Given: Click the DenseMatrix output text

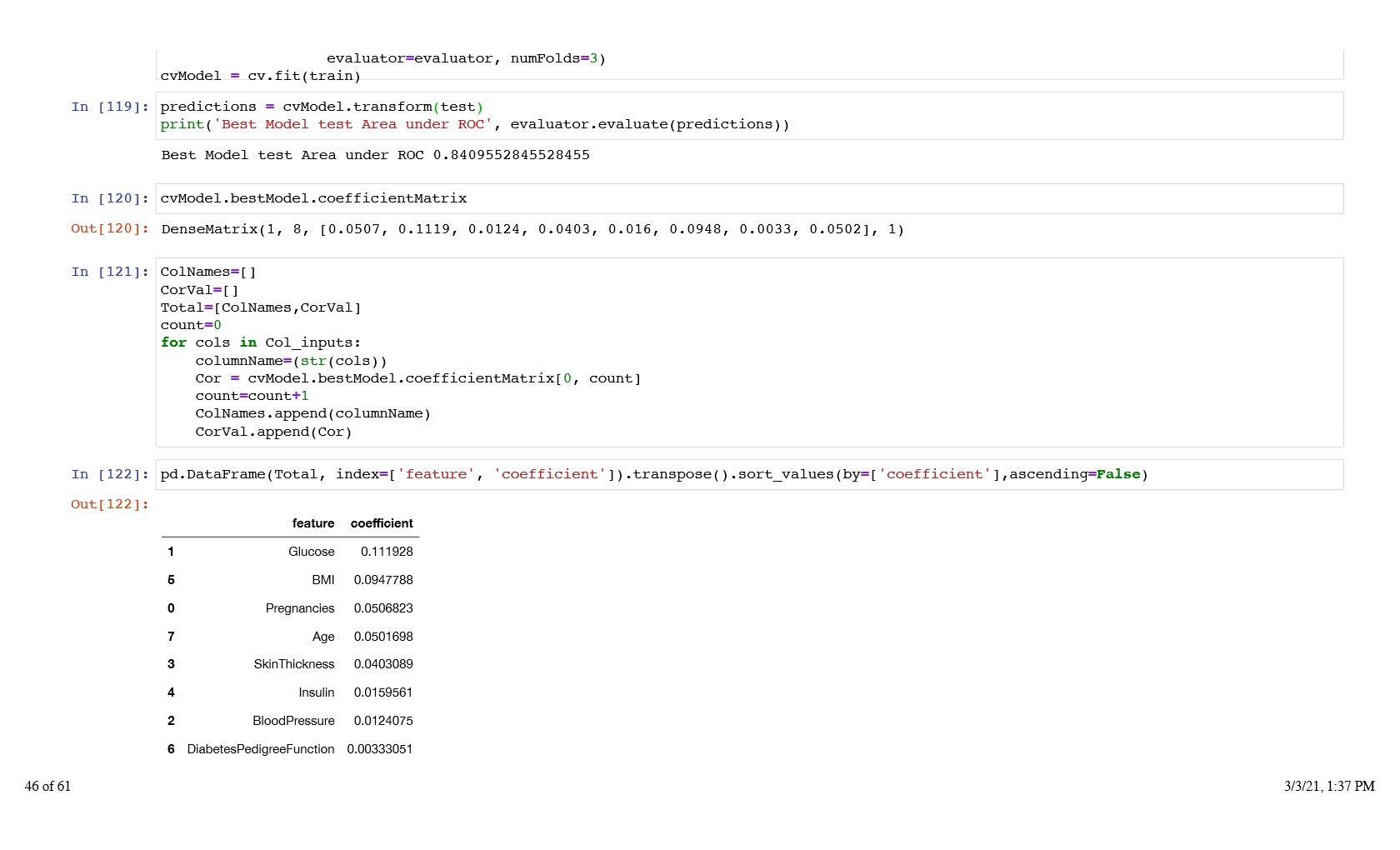Looking at the screenshot, I should click(532, 229).
